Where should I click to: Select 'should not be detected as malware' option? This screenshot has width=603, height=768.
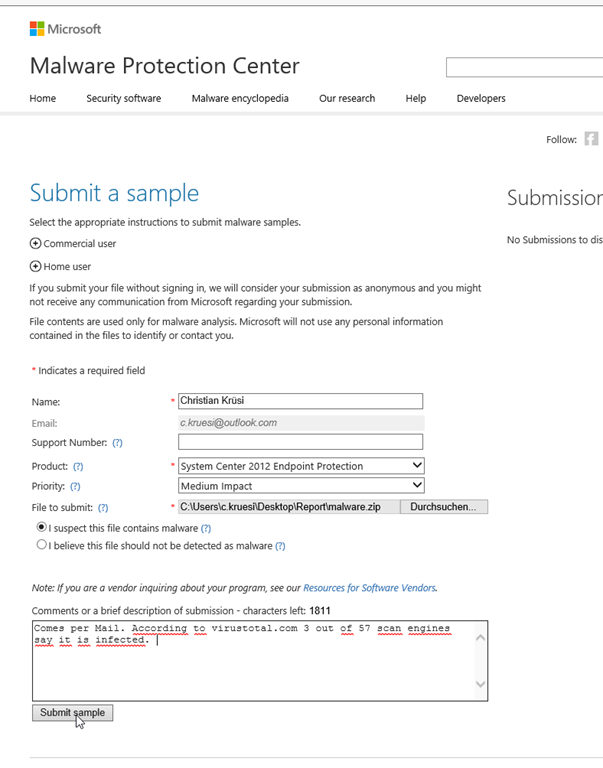click(x=41, y=545)
